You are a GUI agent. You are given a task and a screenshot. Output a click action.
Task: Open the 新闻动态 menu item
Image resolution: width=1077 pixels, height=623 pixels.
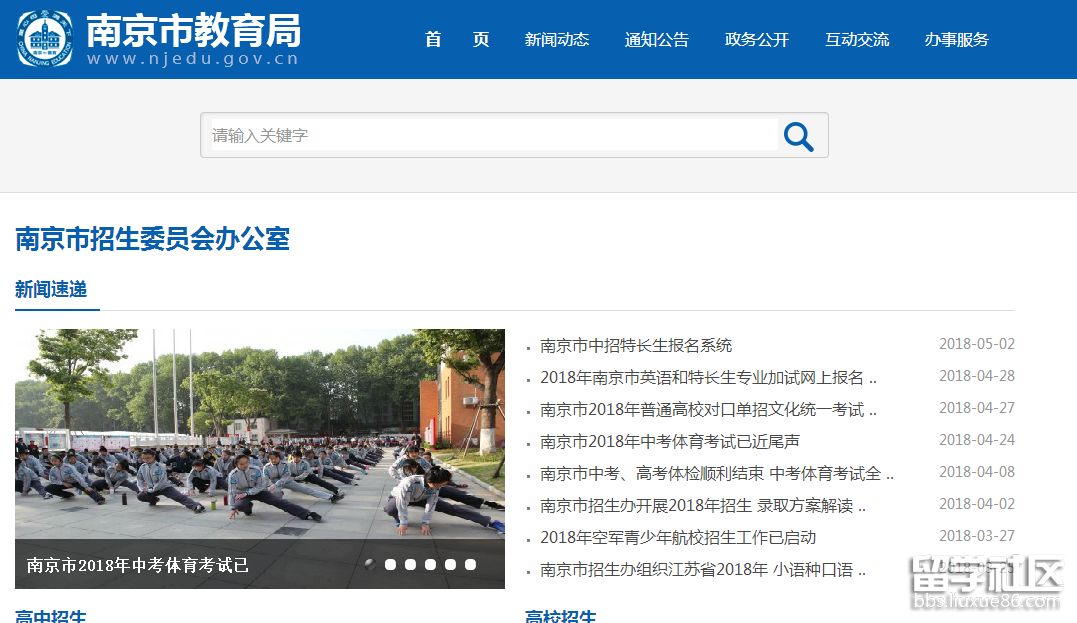coord(557,40)
